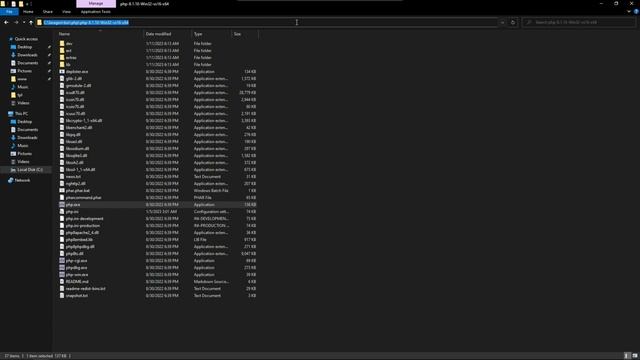Refresh the current folder view
This screenshot has width=640, height=360.
513,22
